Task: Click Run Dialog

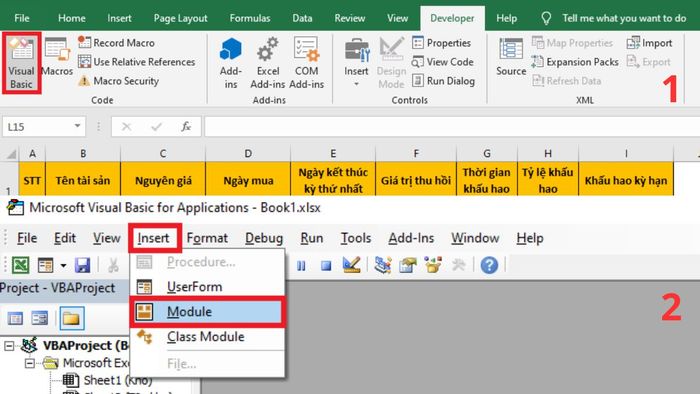Action: [443, 81]
